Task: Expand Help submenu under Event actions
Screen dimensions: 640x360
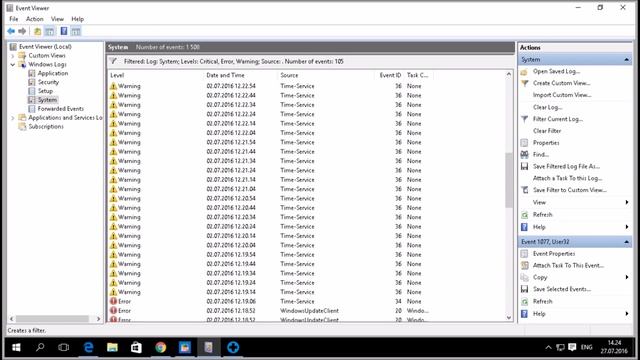Action: click(627, 314)
